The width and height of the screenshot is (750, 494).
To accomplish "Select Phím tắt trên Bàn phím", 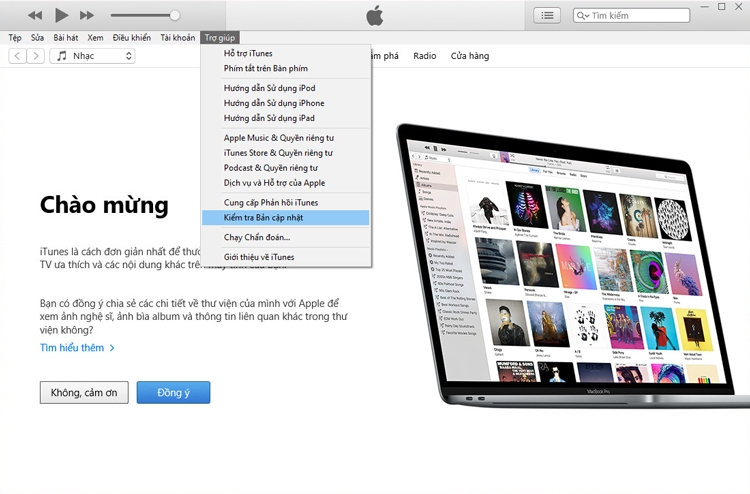I will coord(286,68).
